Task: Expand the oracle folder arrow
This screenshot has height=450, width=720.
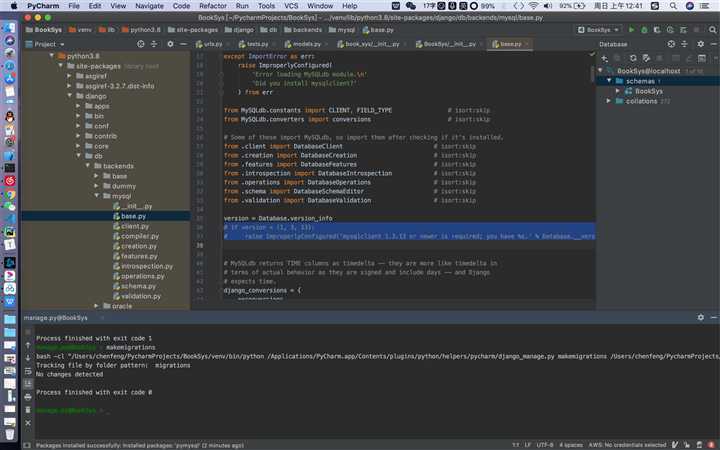Action: [96, 306]
